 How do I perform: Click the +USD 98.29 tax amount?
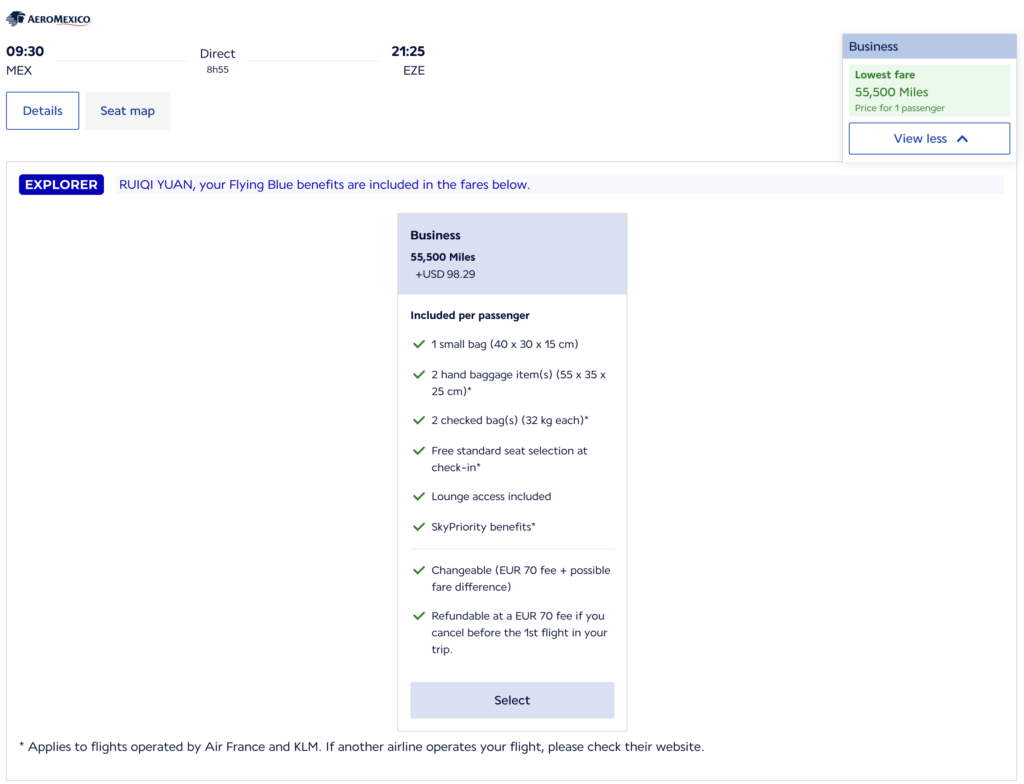[445, 274]
